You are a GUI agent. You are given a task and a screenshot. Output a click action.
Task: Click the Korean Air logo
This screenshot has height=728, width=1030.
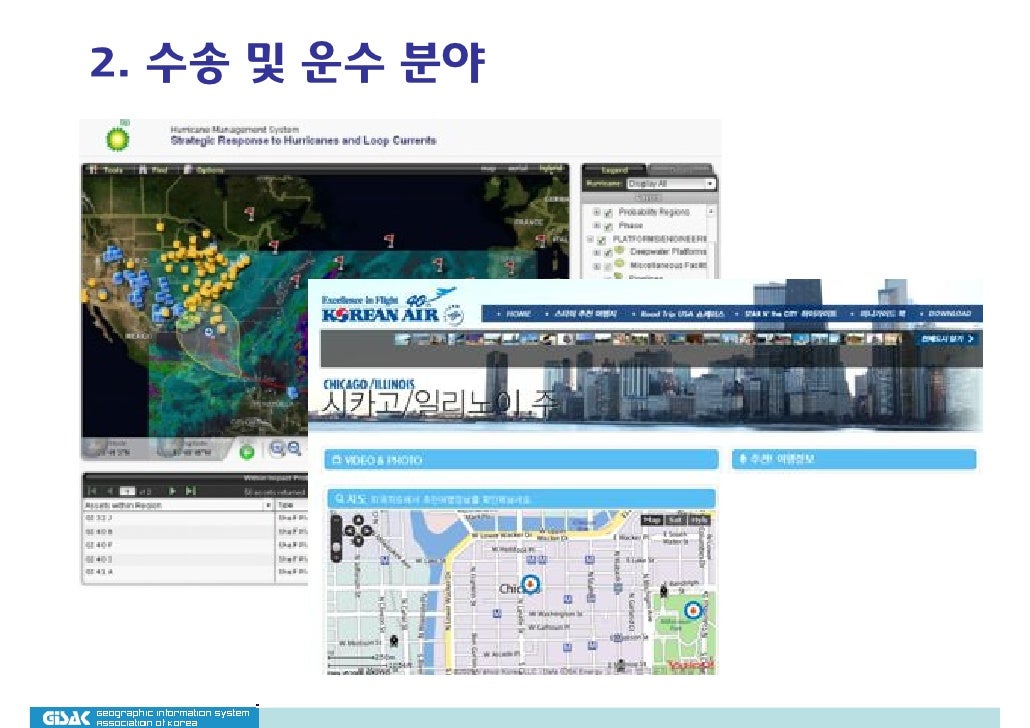click(x=392, y=308)
